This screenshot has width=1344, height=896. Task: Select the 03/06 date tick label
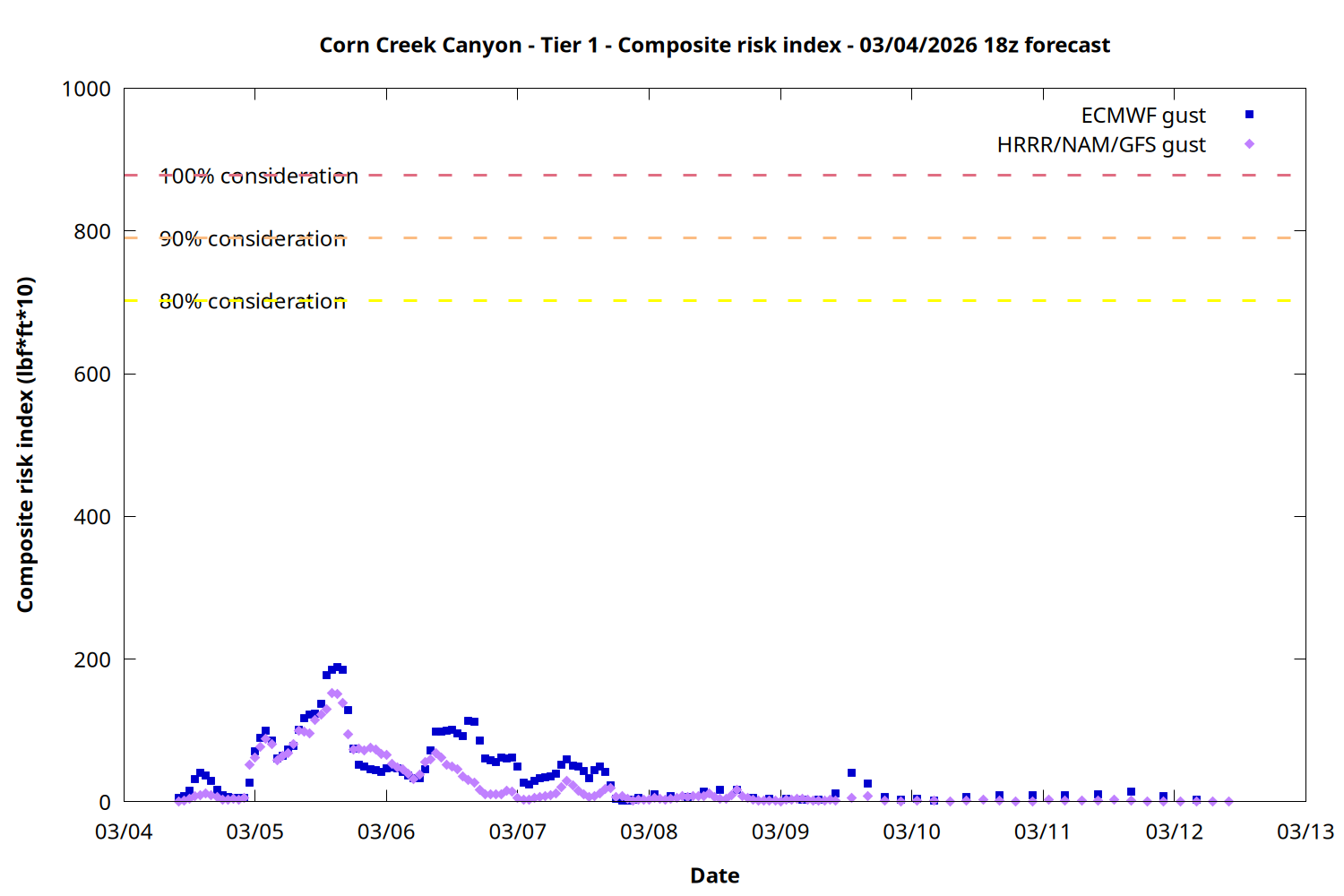click(386, 831)
